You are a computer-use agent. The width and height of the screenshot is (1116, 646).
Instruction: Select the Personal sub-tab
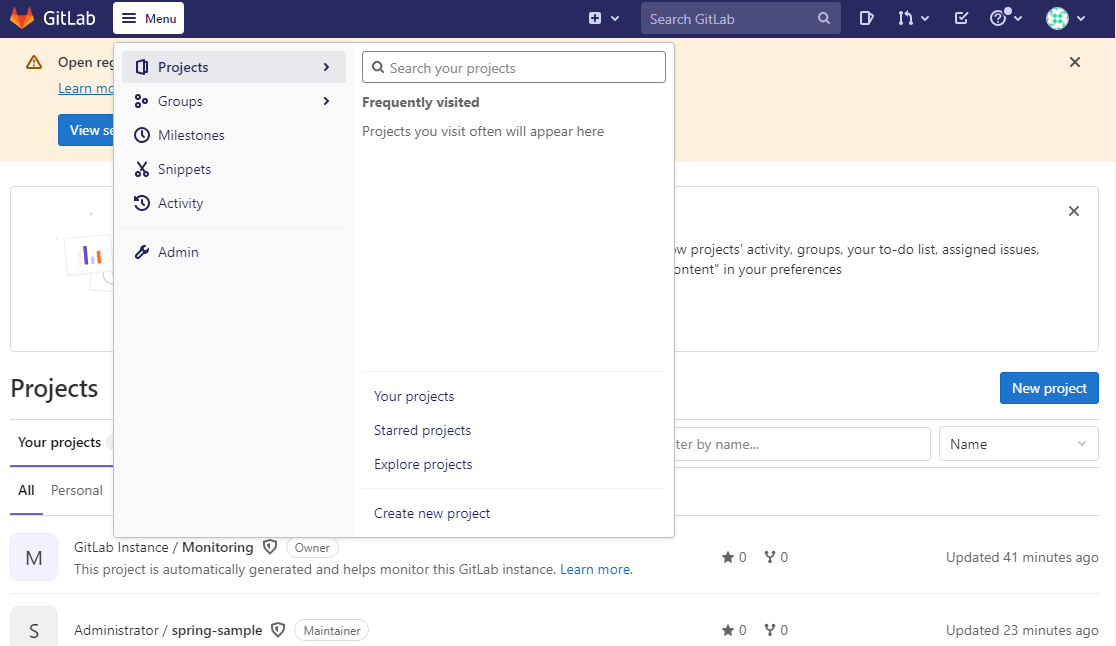(x=77, y=490)
